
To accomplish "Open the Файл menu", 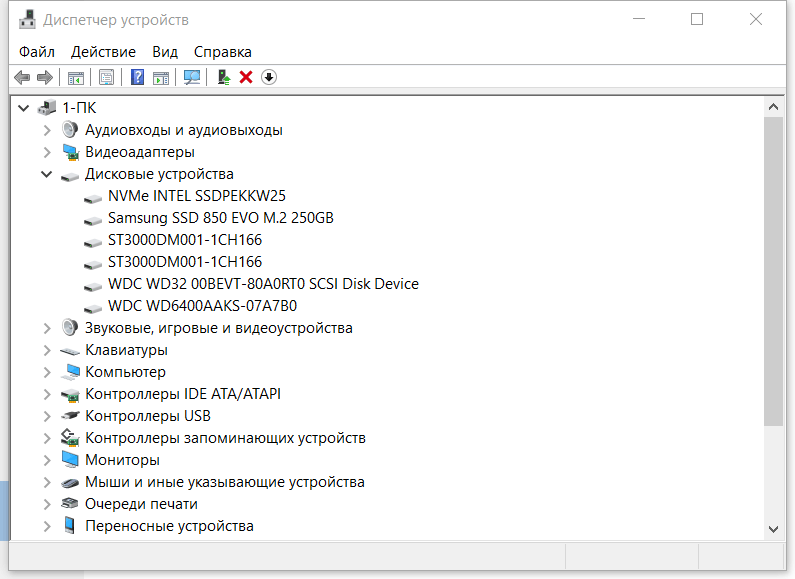I will click(x=37, y=52).
